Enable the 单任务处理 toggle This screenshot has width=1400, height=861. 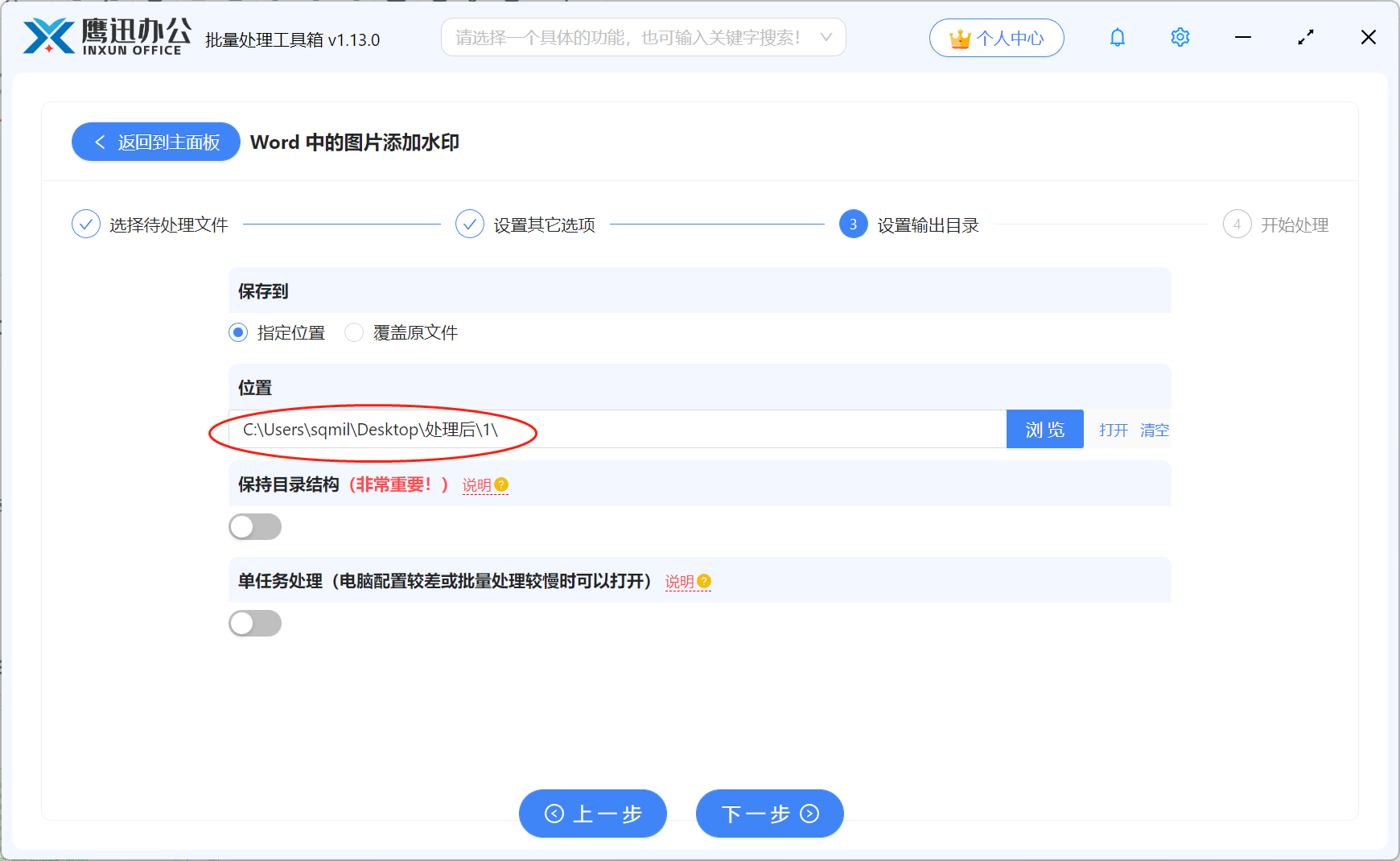pos(255,623)
